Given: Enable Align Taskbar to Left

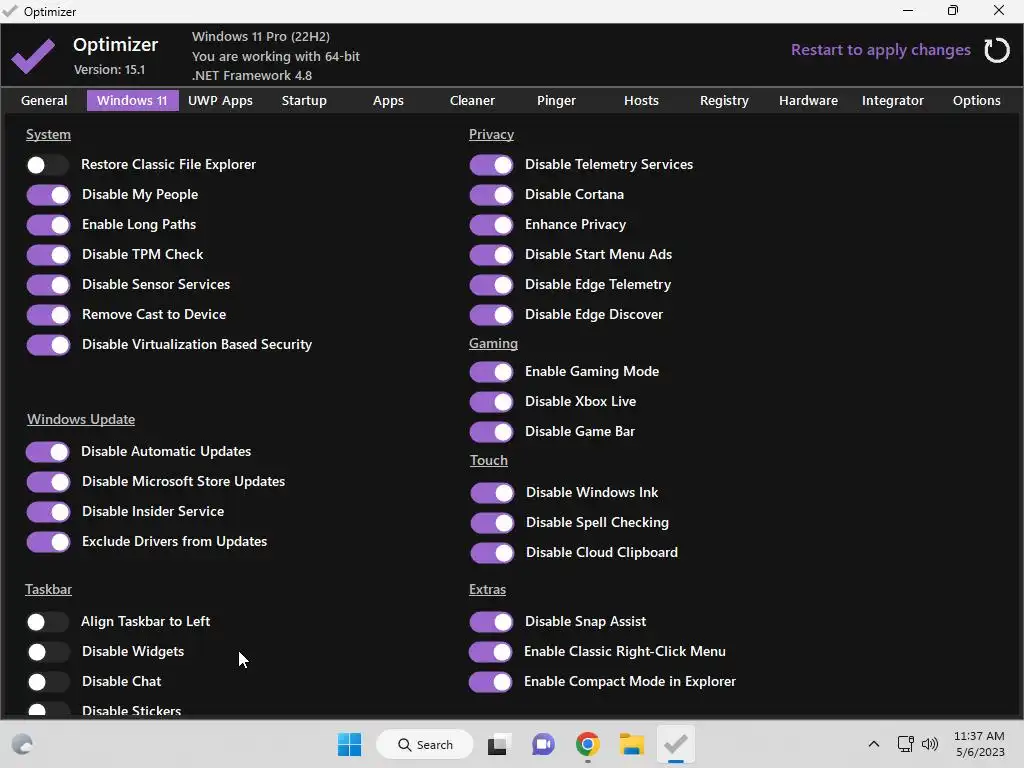Looking at the screenshot, I should (x=48, y=622).
